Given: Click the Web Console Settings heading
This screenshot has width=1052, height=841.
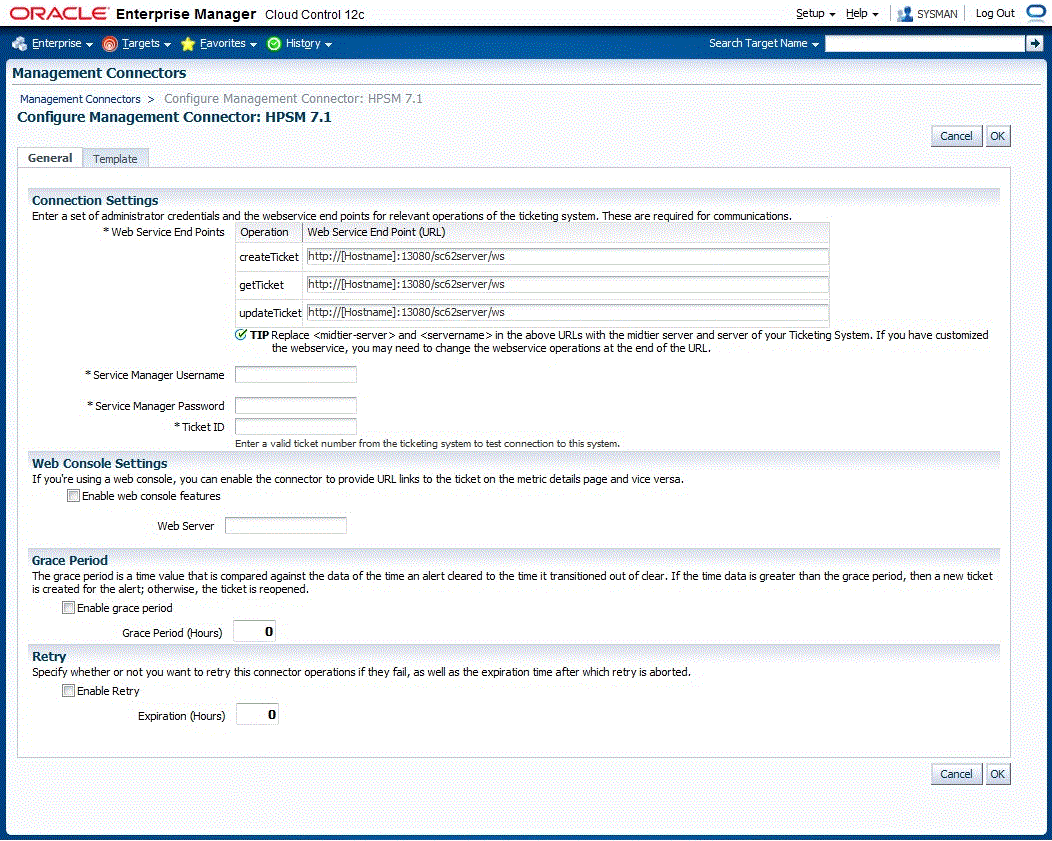Looking at the screenshot, I should pyautogui.click(x=100, y=463).
